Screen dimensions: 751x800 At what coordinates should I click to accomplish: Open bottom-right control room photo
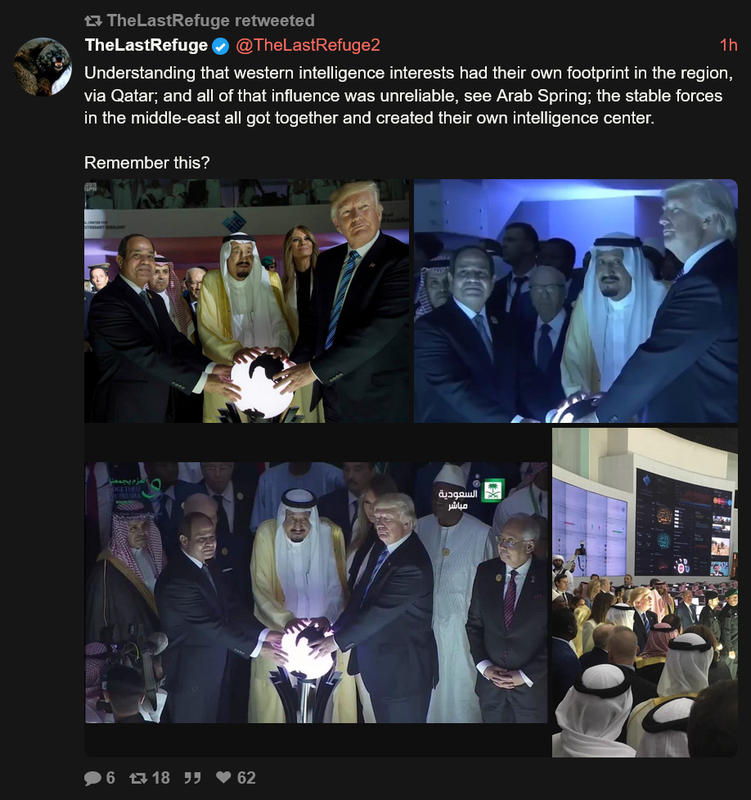[x=645, y=592]
